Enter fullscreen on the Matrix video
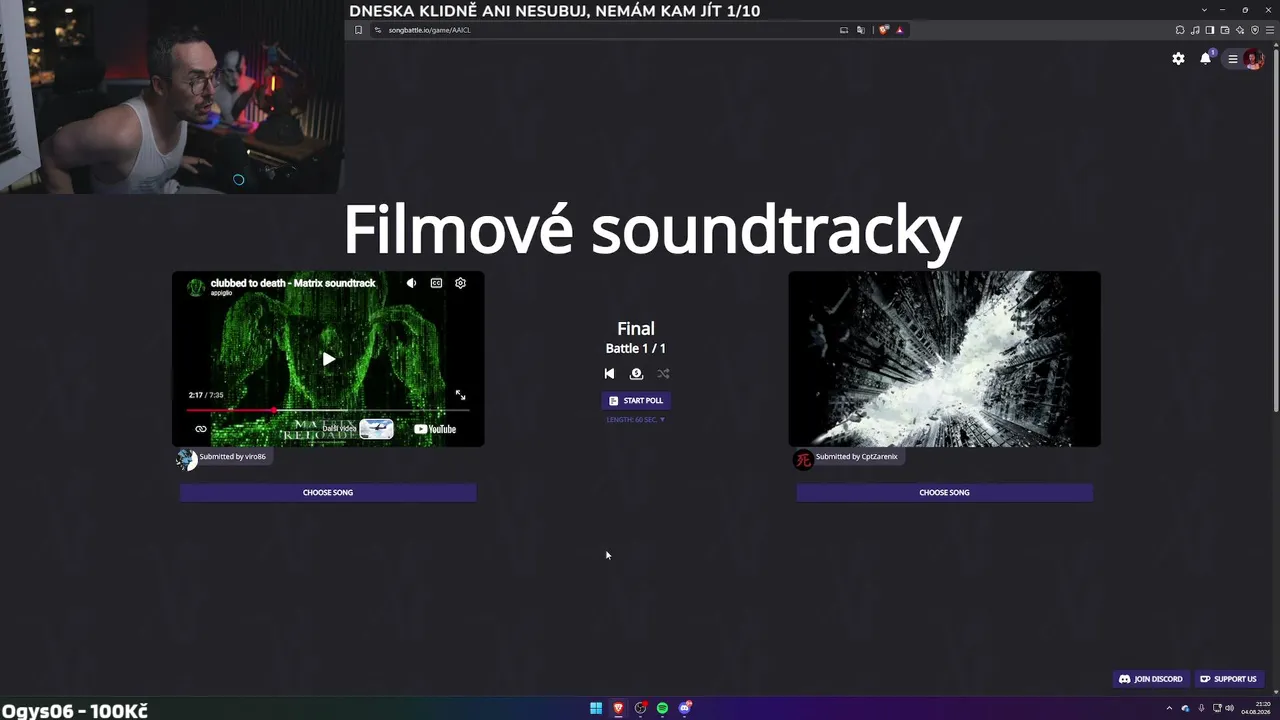This screenshot has height=720, width=1280. pos(460,395)
